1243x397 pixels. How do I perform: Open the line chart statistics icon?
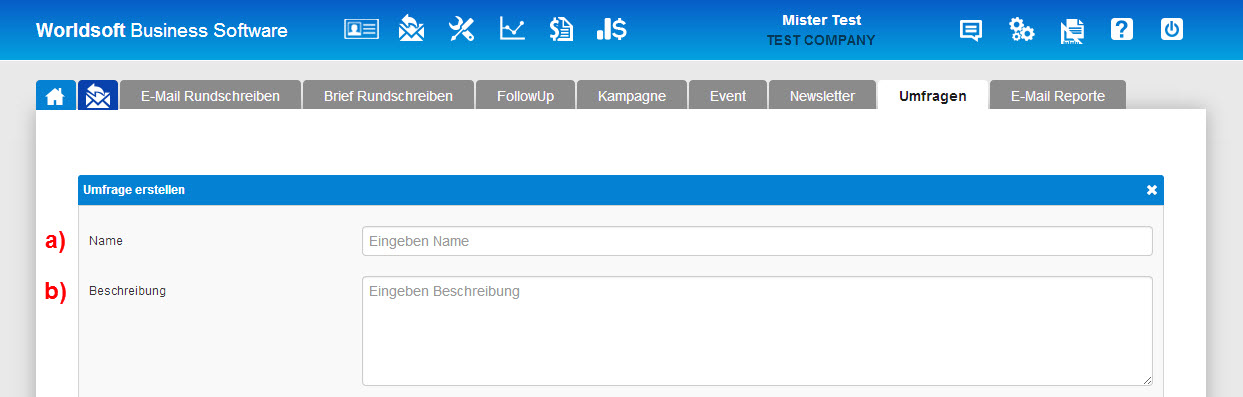[512, 29]
